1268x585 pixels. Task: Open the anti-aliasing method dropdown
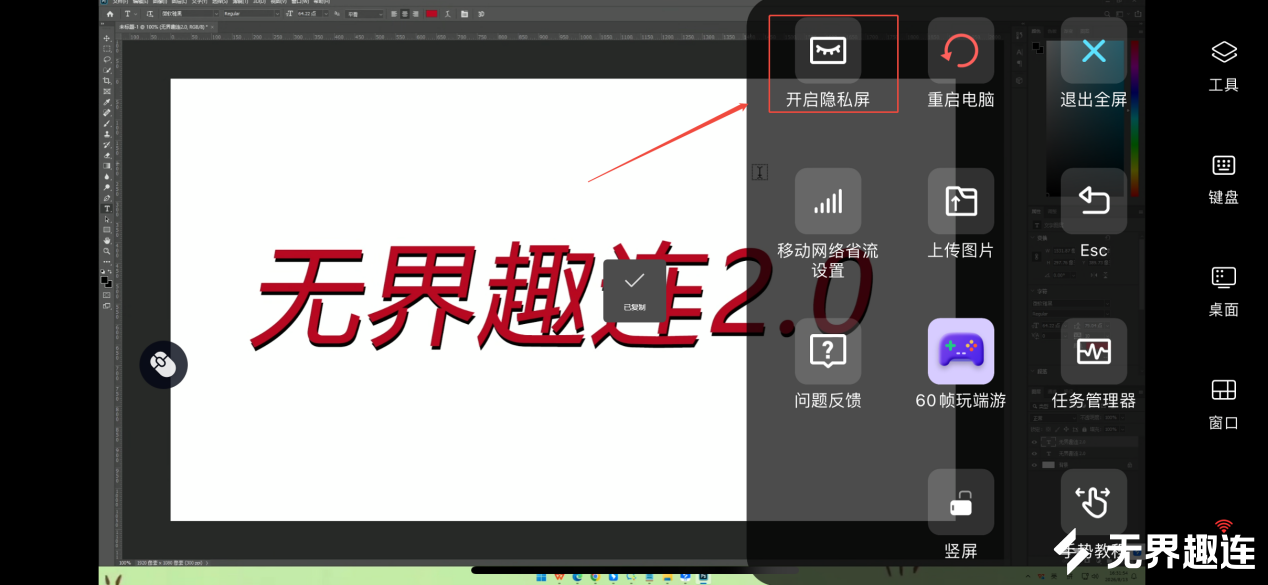coord(366,14)
